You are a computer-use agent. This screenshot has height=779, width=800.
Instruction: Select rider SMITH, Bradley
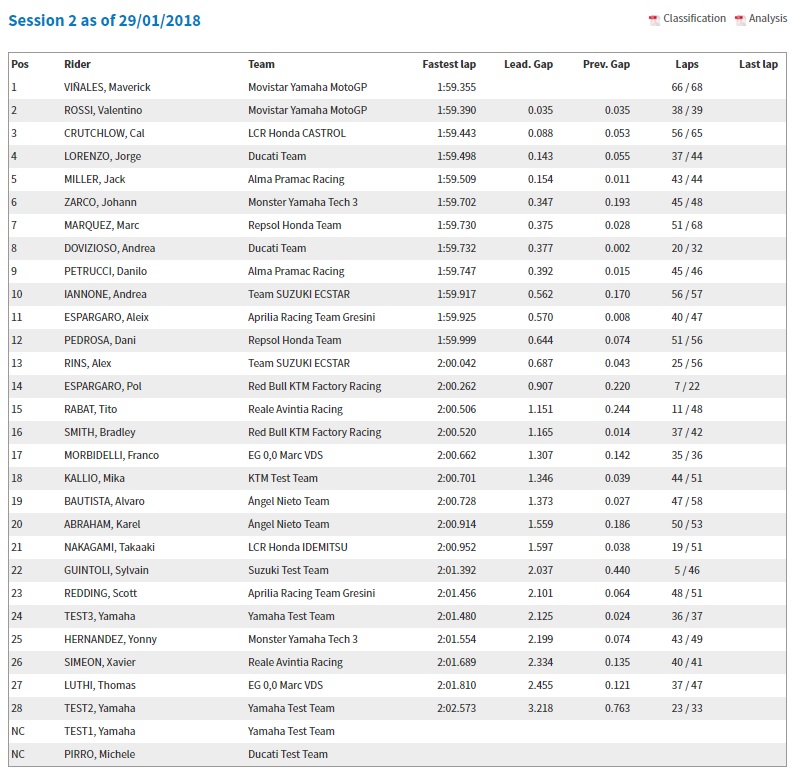[x=100, y=432]
